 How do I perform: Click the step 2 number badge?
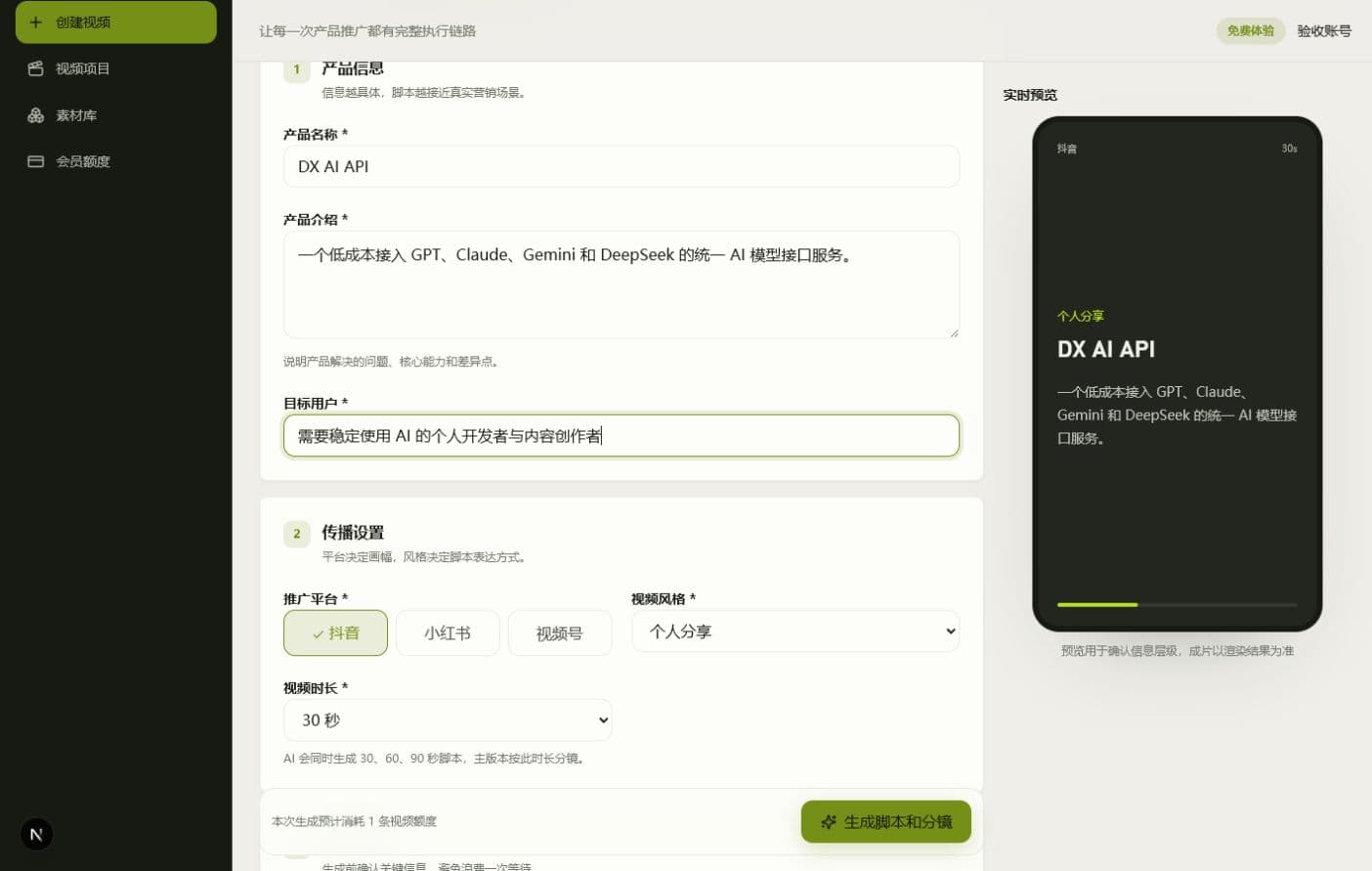pyautogui.click(x=297, y=534)
